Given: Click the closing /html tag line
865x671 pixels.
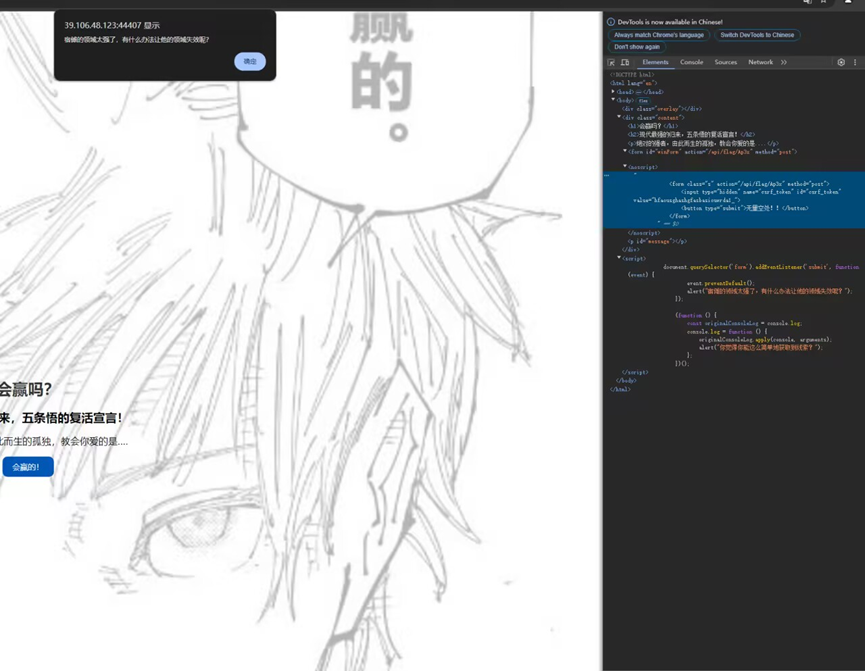Looking at the screenshot, I should [x=620, y=389].
